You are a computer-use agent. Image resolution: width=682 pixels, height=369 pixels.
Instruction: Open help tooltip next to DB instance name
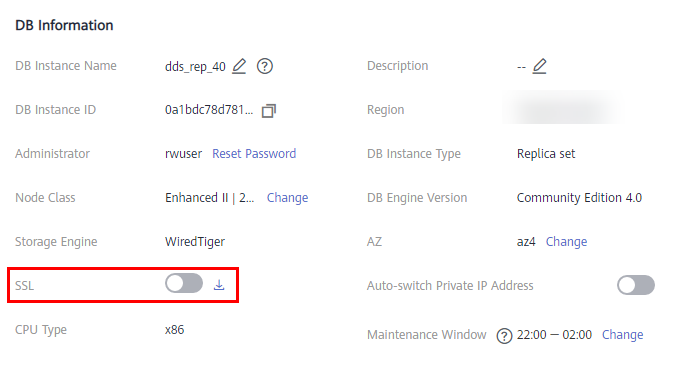click(264, 66)
